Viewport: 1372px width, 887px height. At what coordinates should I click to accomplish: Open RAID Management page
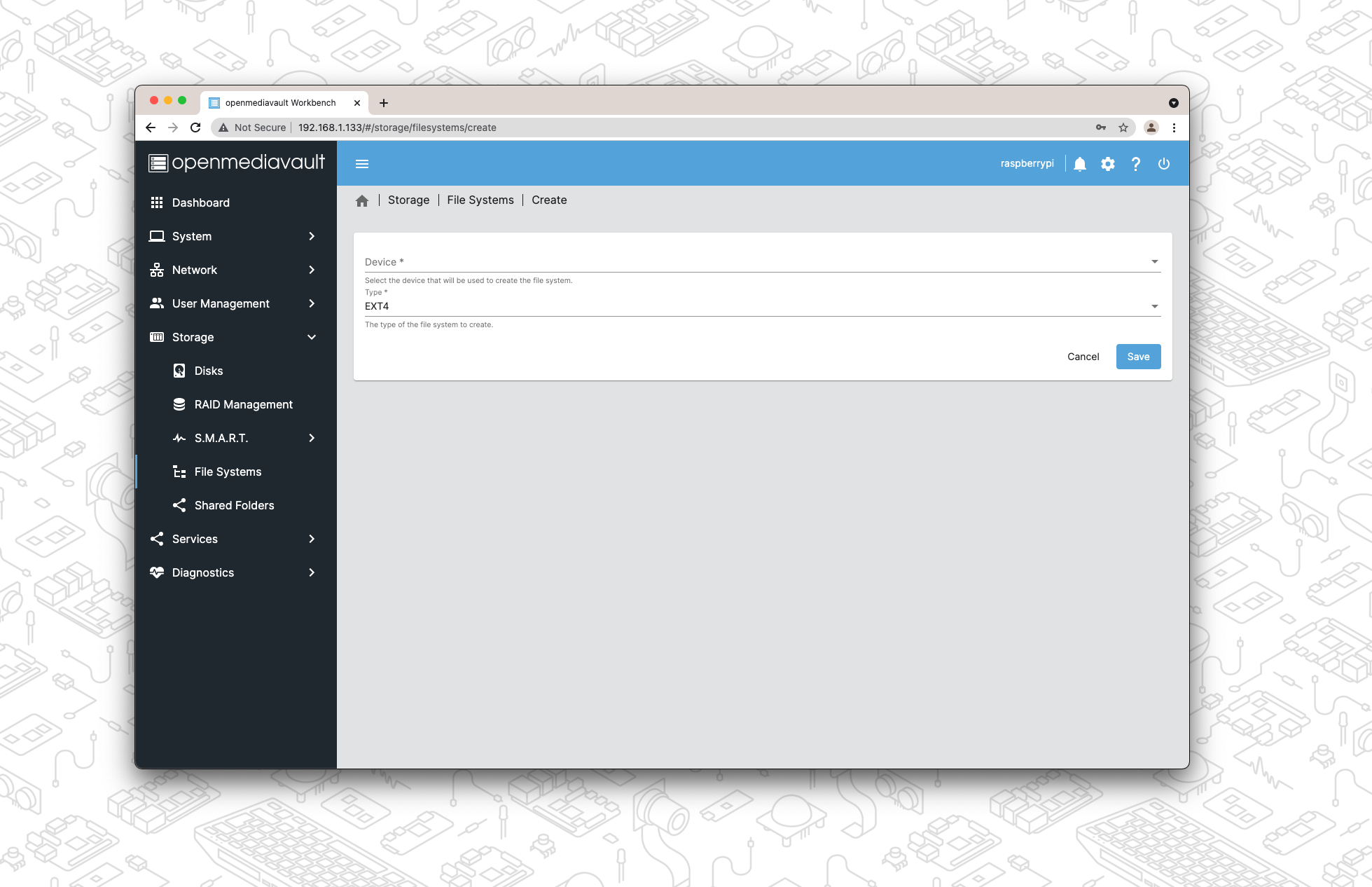(x=243, y=404)
